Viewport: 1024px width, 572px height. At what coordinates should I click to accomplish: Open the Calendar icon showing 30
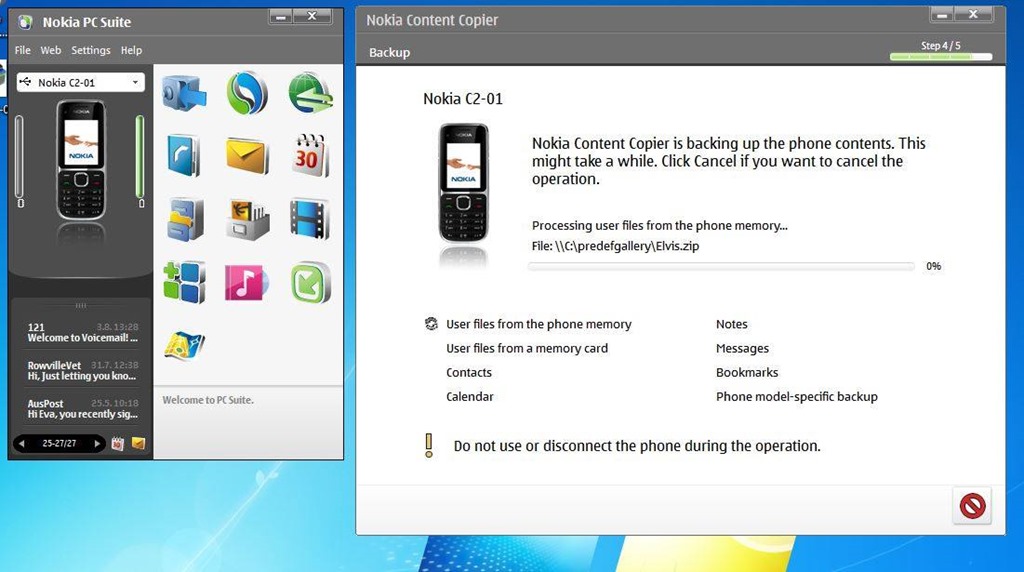pyautogui.click(x=310, y=156)
